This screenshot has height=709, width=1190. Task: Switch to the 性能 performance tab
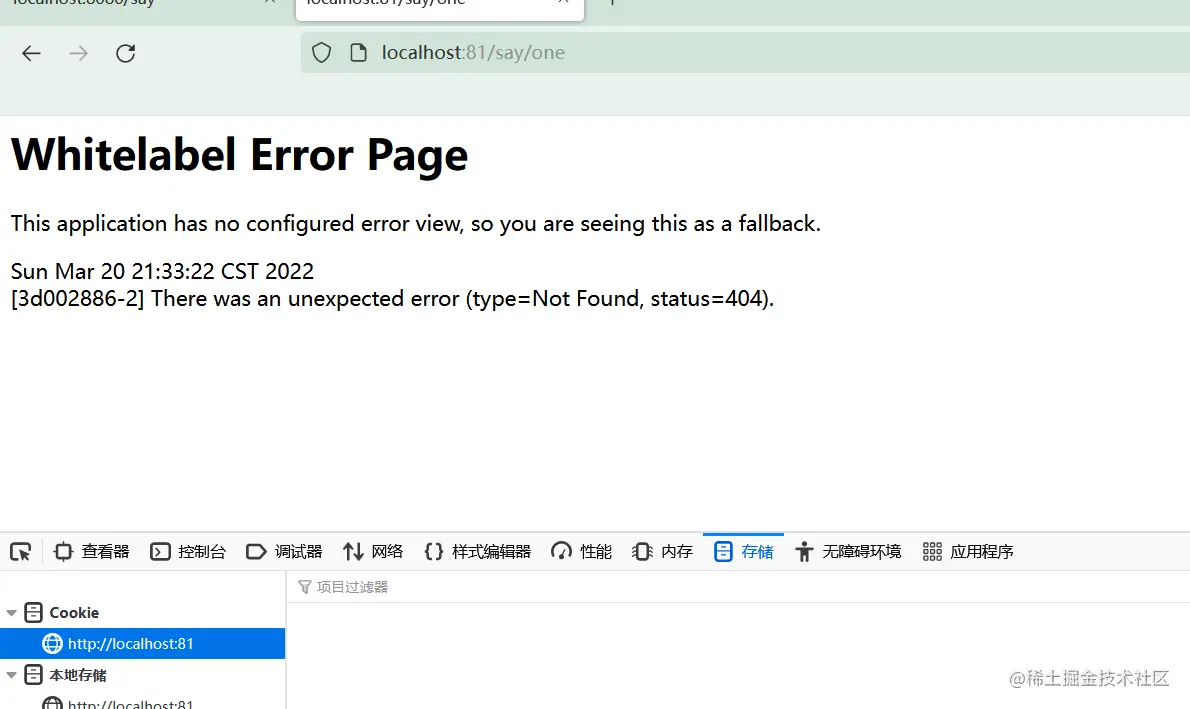(581, 552)
